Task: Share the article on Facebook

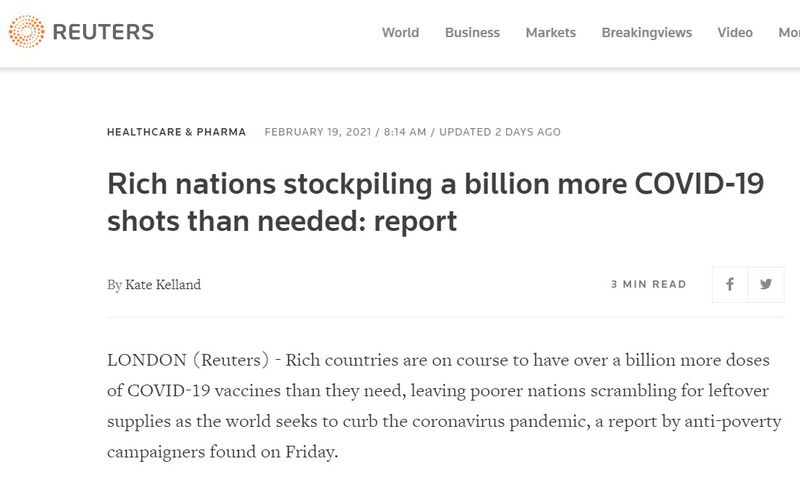Action: point(730,284)
